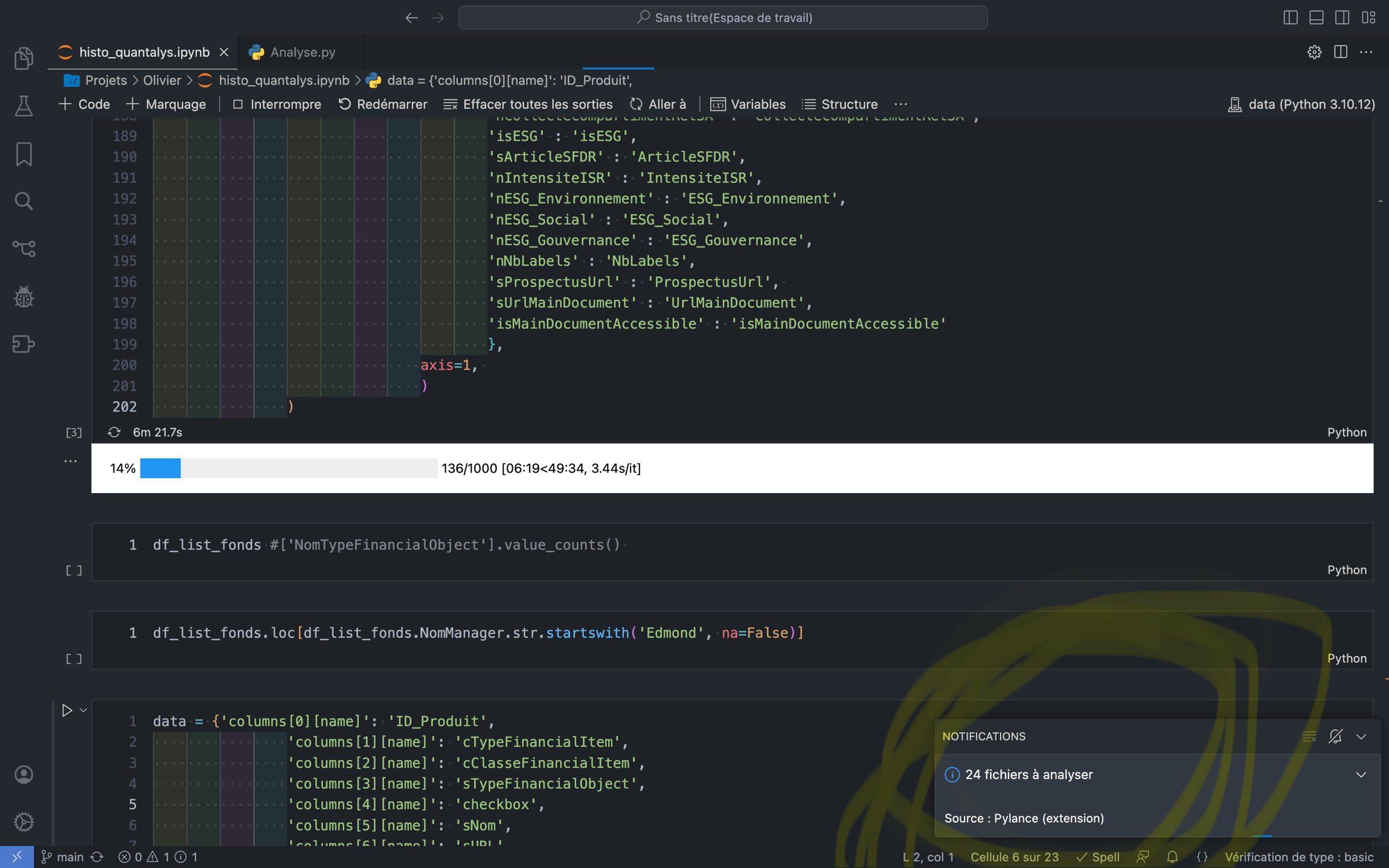Split the editor to the side
Image resolution: width=1389 pixels, height=868 pixels.
(x=1340, y=52)
